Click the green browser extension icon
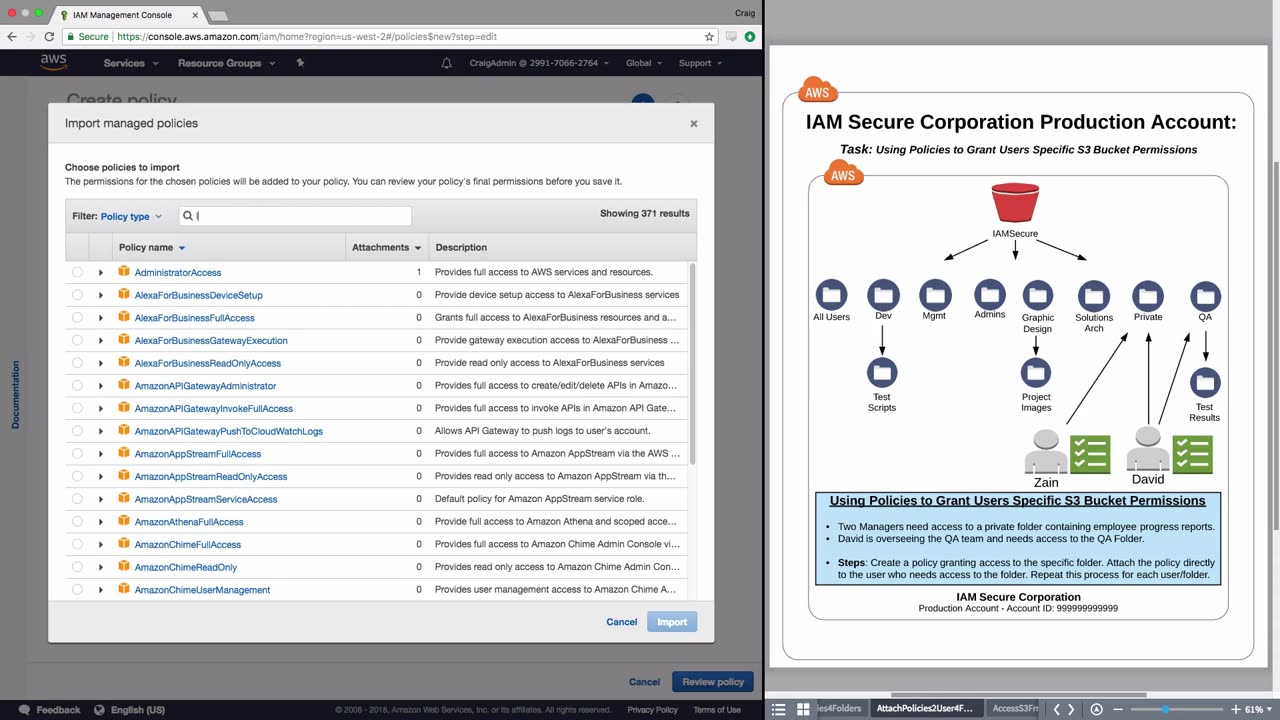This screenshot has height=720, width=1280. 749,37
